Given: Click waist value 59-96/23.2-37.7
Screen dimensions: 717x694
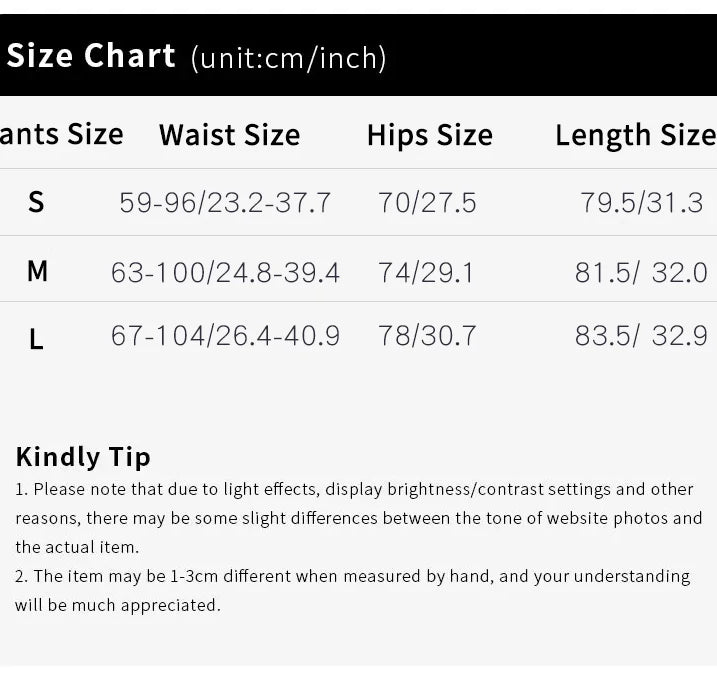Looking at the screenshot, I should click(x=225, y=203).
